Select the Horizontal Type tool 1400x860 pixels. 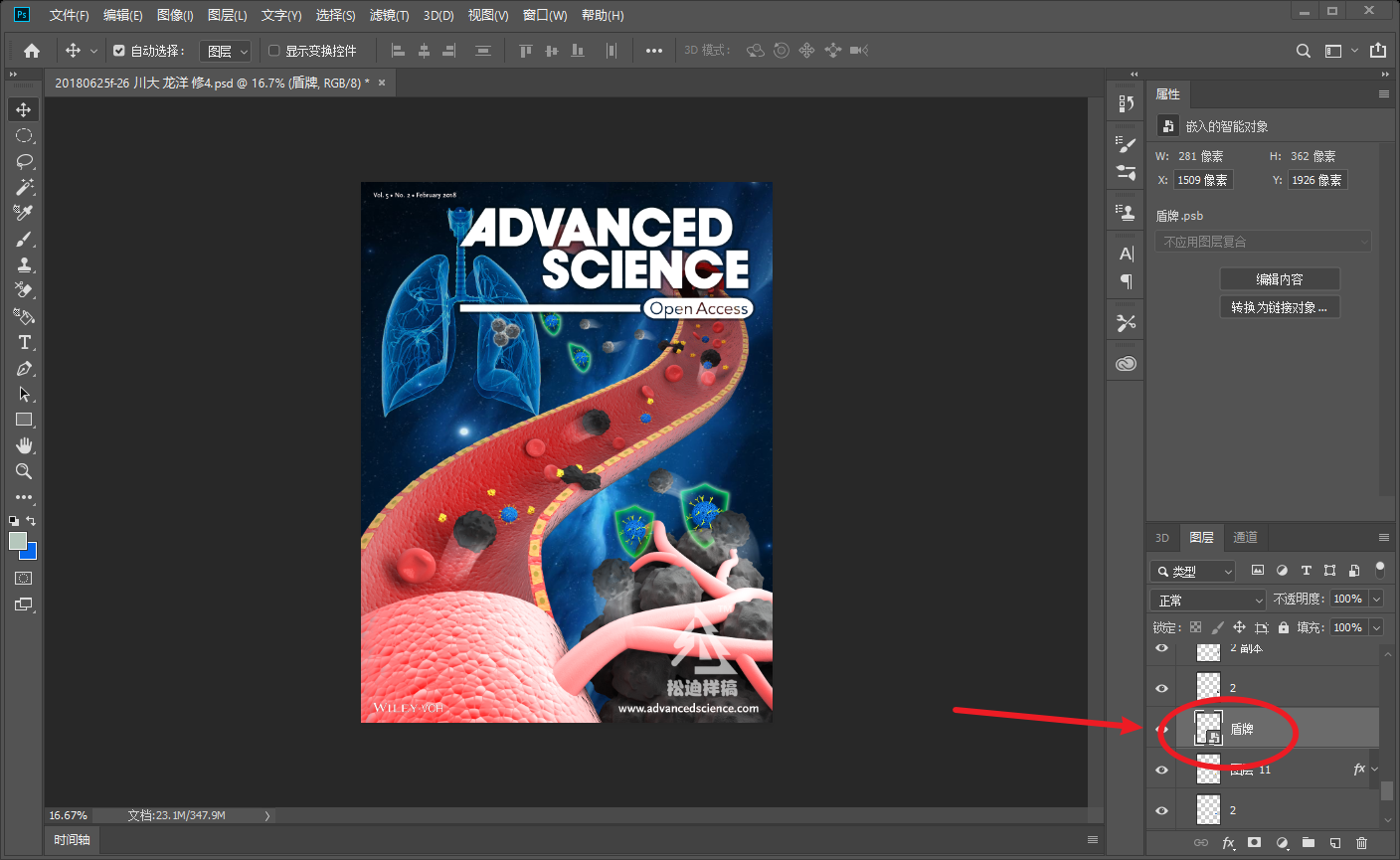(24, 342)
